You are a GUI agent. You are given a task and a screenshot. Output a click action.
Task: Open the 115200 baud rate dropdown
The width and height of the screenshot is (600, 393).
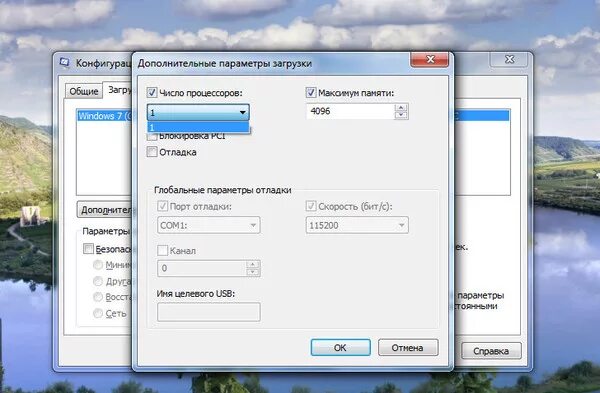click(357, 225)
